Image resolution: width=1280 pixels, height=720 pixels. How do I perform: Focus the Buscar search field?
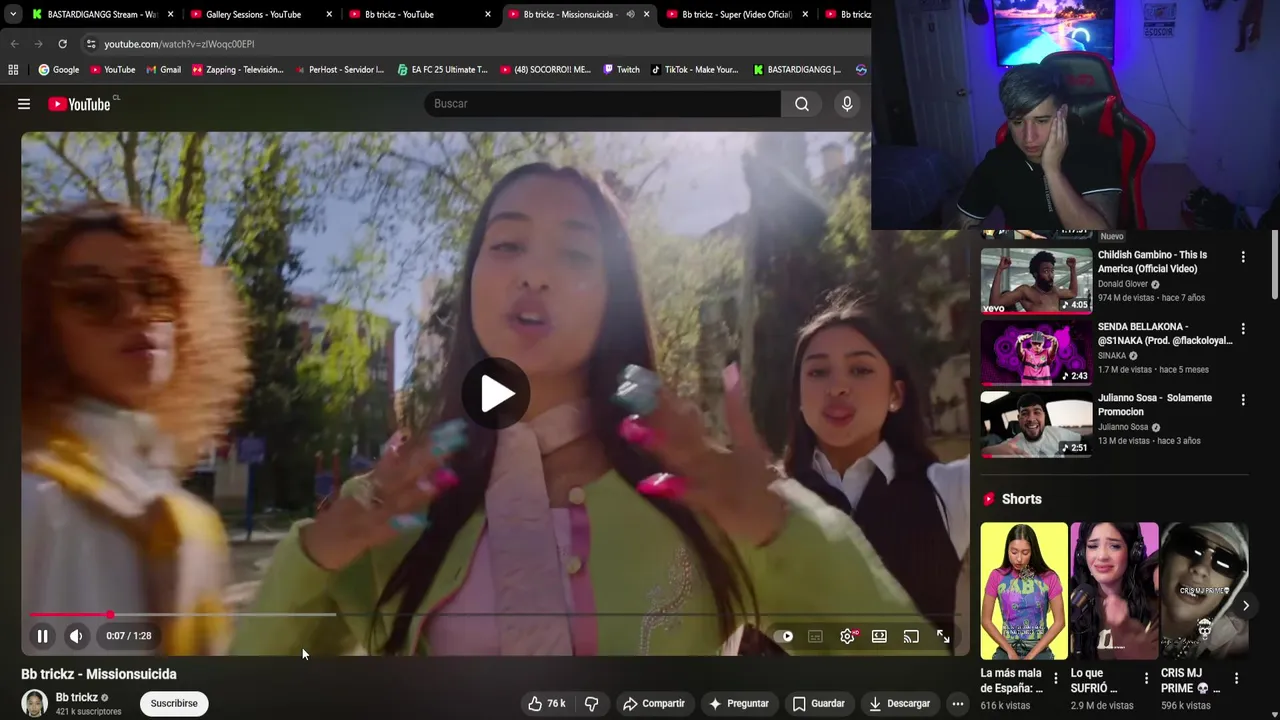603,104
